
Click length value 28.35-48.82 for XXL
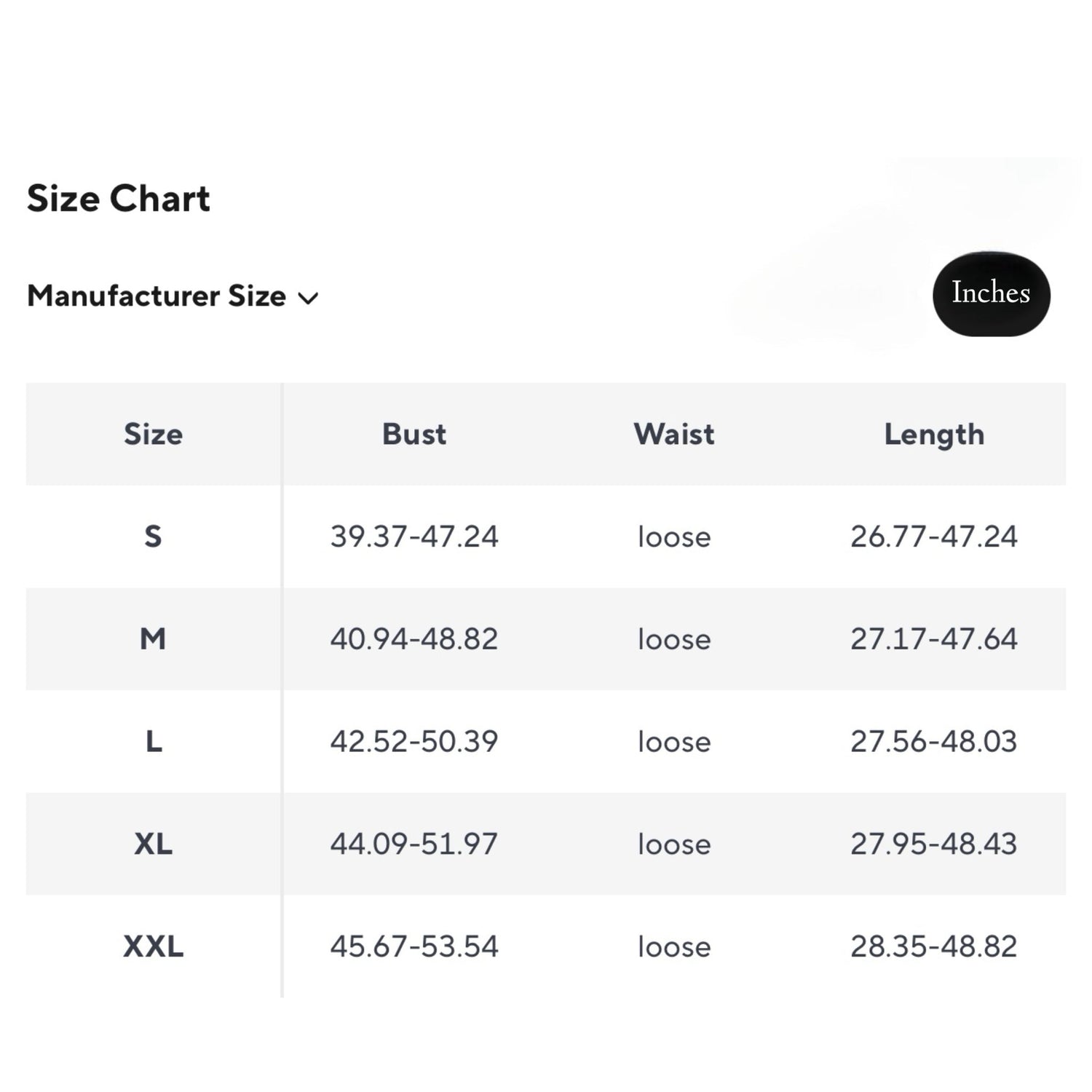click(934, 946)
